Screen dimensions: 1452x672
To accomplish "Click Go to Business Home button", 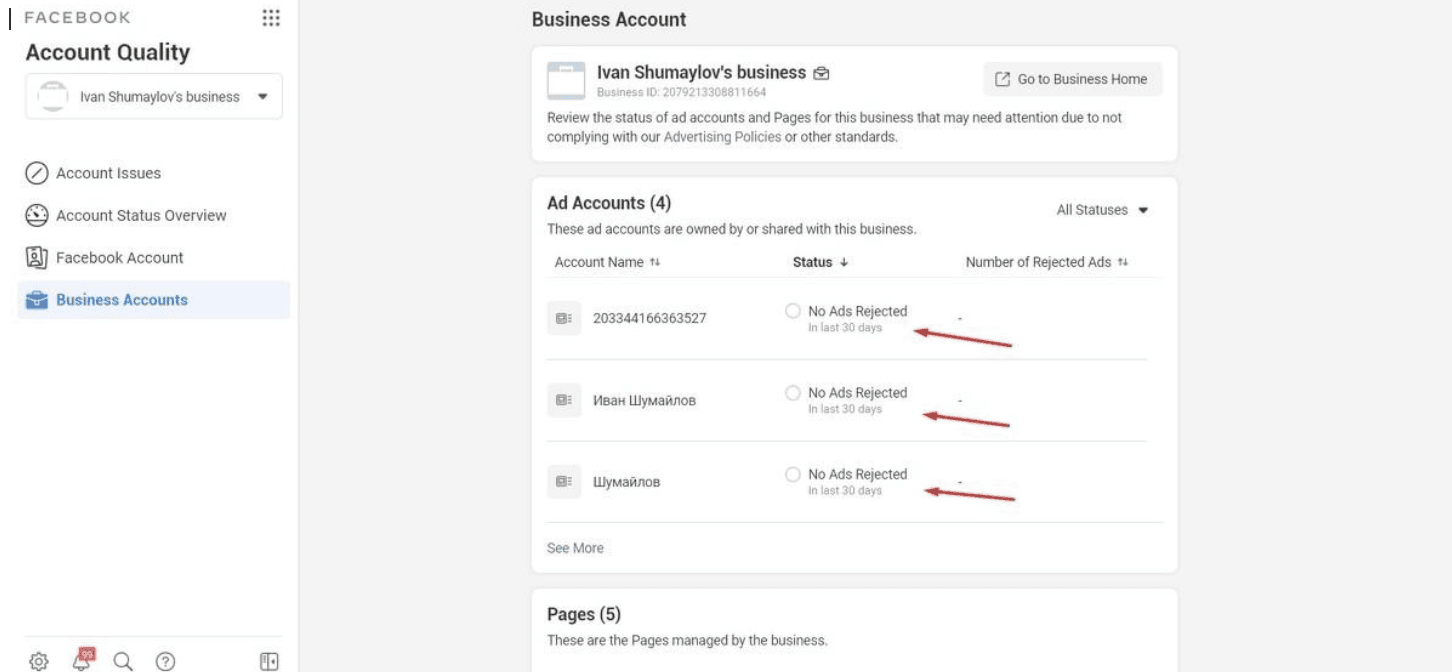I will [x=1073, y=79].
